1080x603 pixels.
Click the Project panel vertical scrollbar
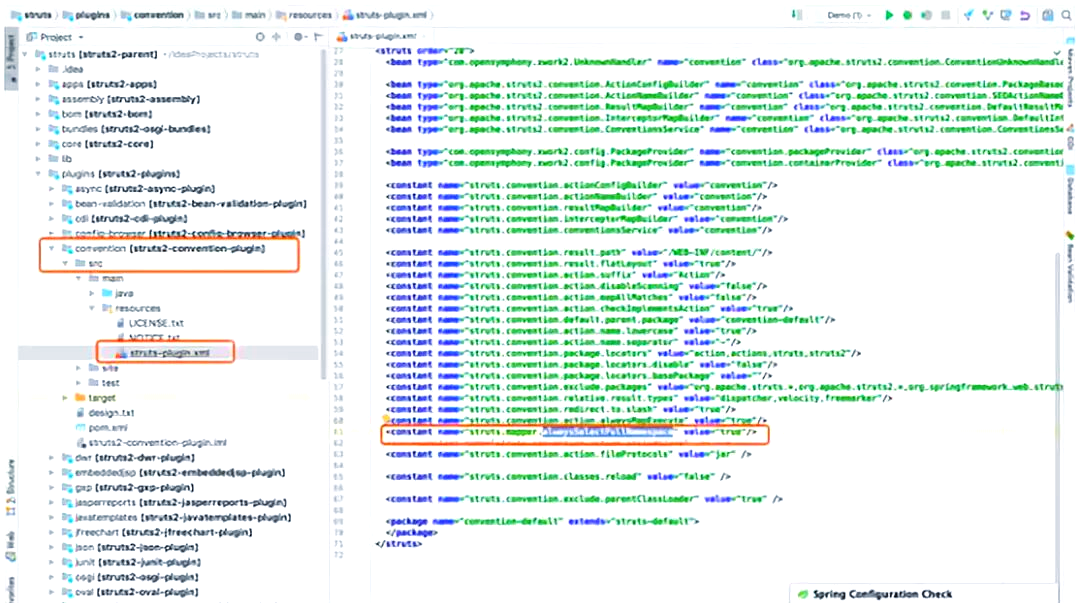(x=322, y=214)
